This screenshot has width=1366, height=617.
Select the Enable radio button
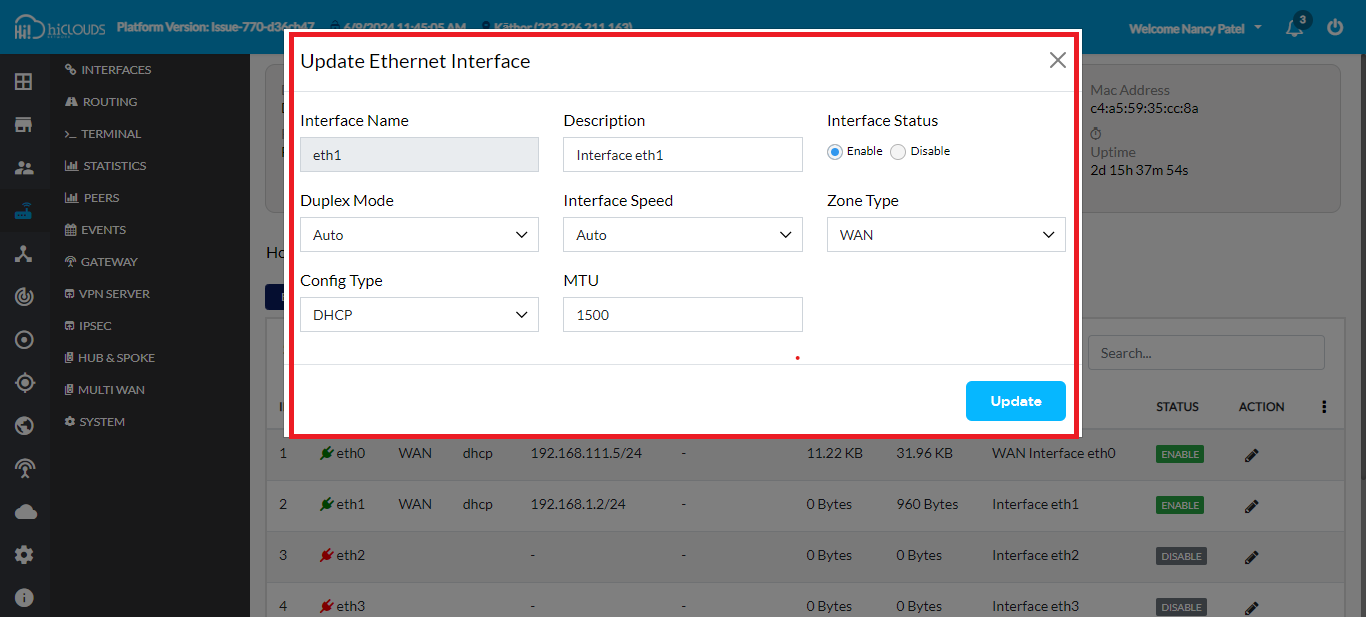[835, 152]
